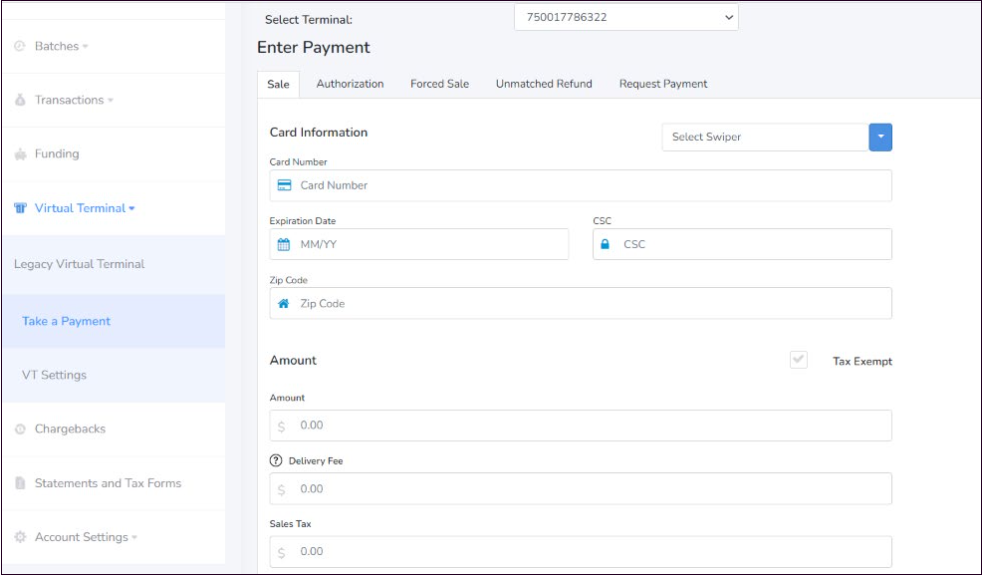
Task: Click the home icon in Zip Code field
Action: click(x=283, y=303)
